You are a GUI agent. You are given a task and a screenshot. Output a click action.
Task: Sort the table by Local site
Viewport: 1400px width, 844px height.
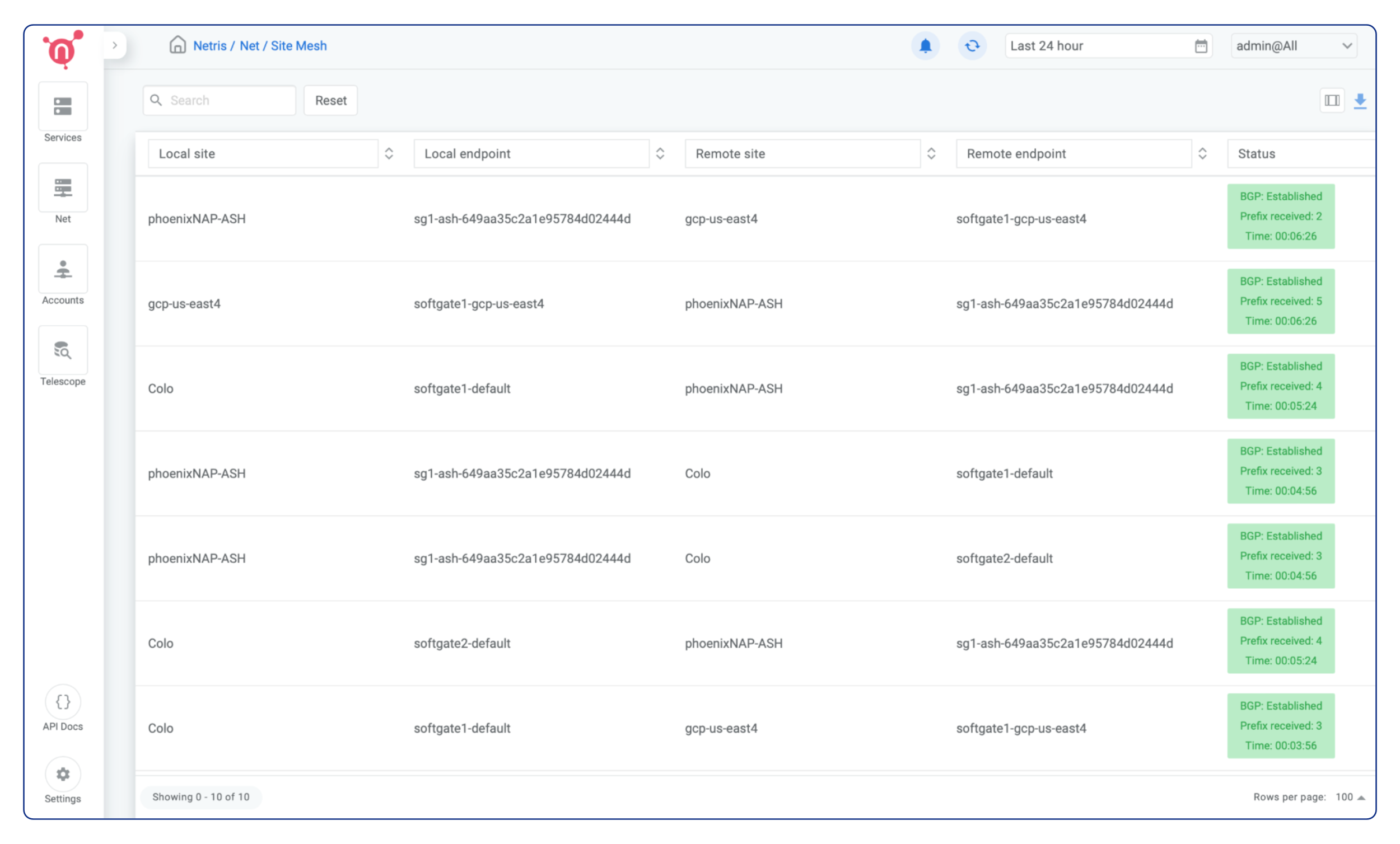pos(389,153)
